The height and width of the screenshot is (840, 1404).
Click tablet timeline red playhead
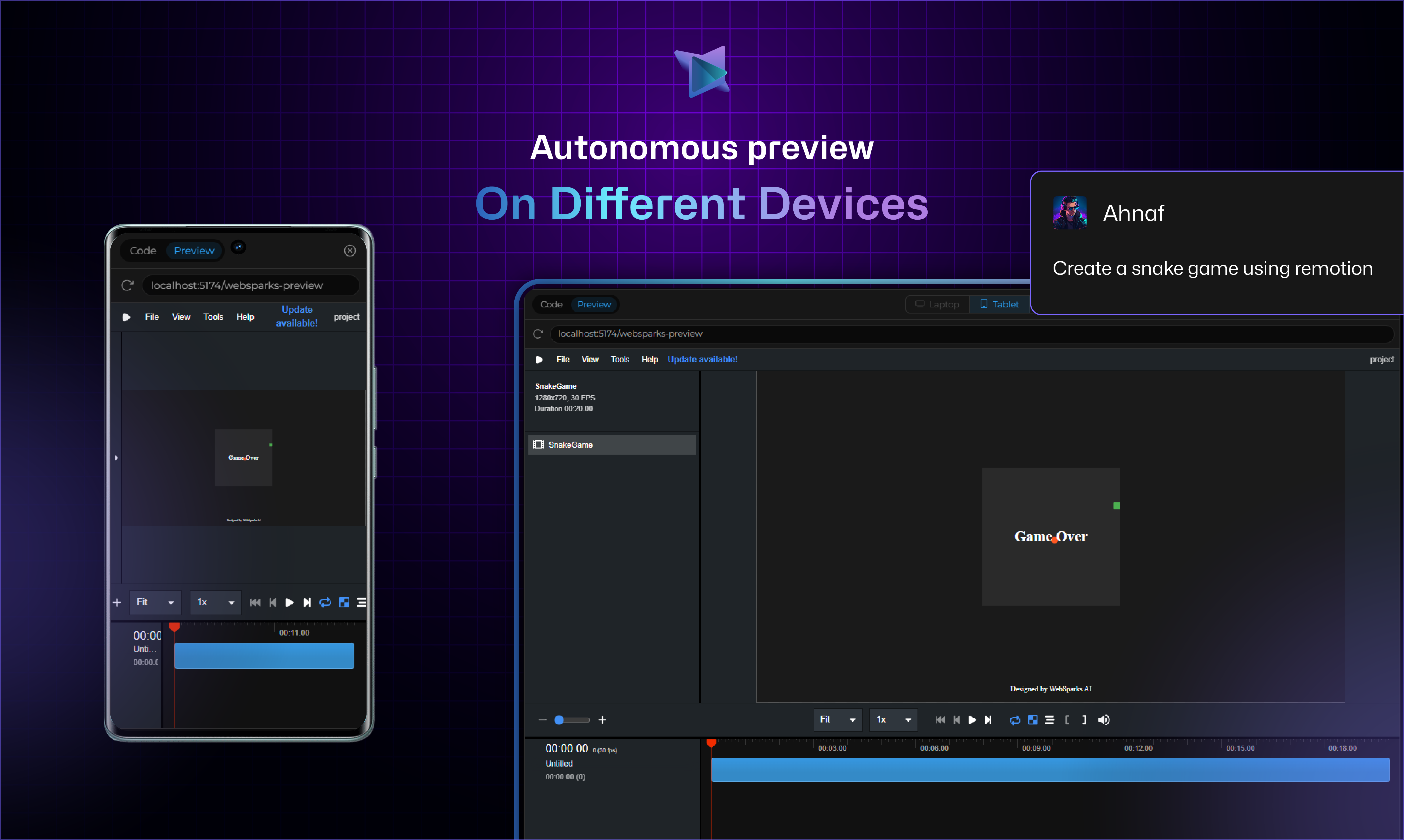pos(711,743)
